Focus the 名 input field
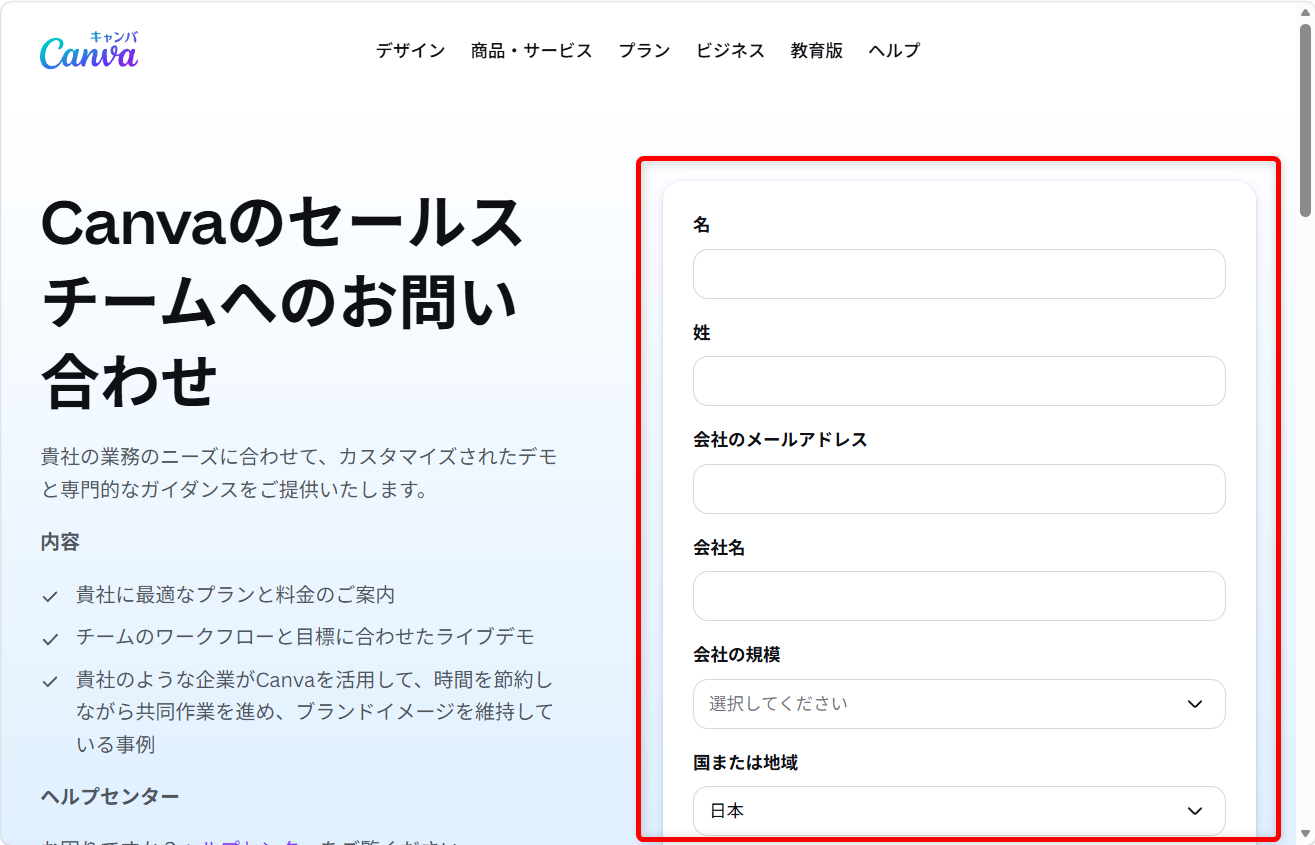The width and height of the screenshot is (1315, 845). click(x=959, y=274)
